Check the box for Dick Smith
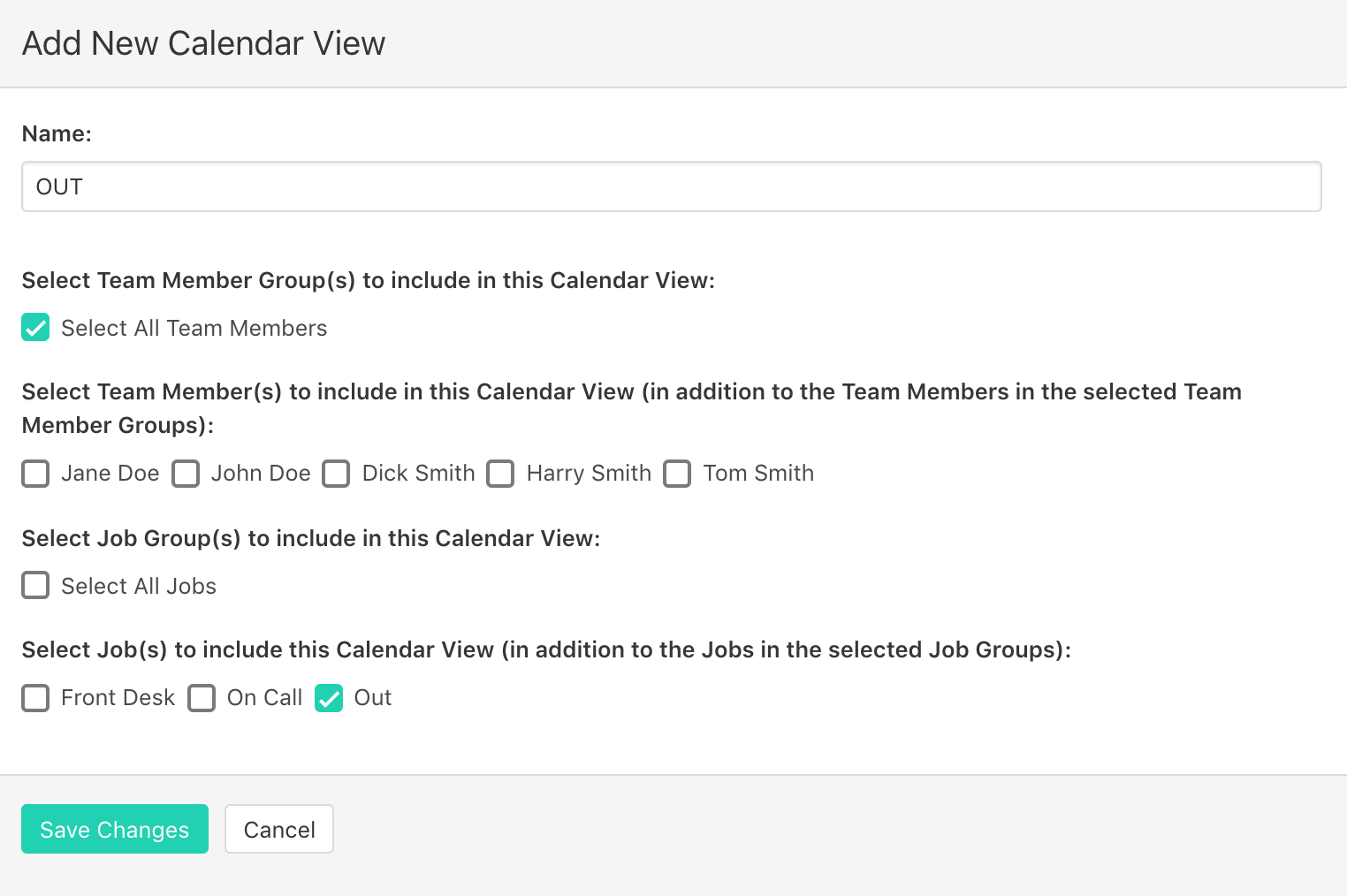This screenshot has height=896, width=1347. click(x=336, y=474)
